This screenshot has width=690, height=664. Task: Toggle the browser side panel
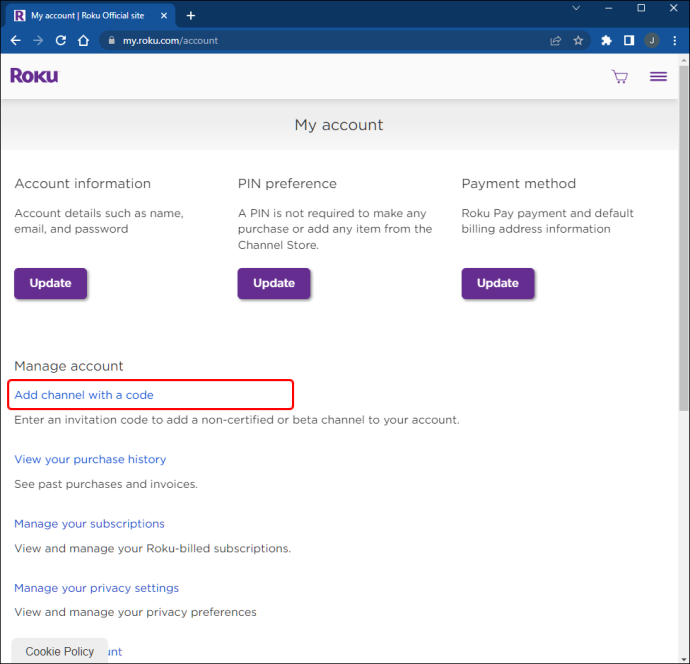coord(629,40)
